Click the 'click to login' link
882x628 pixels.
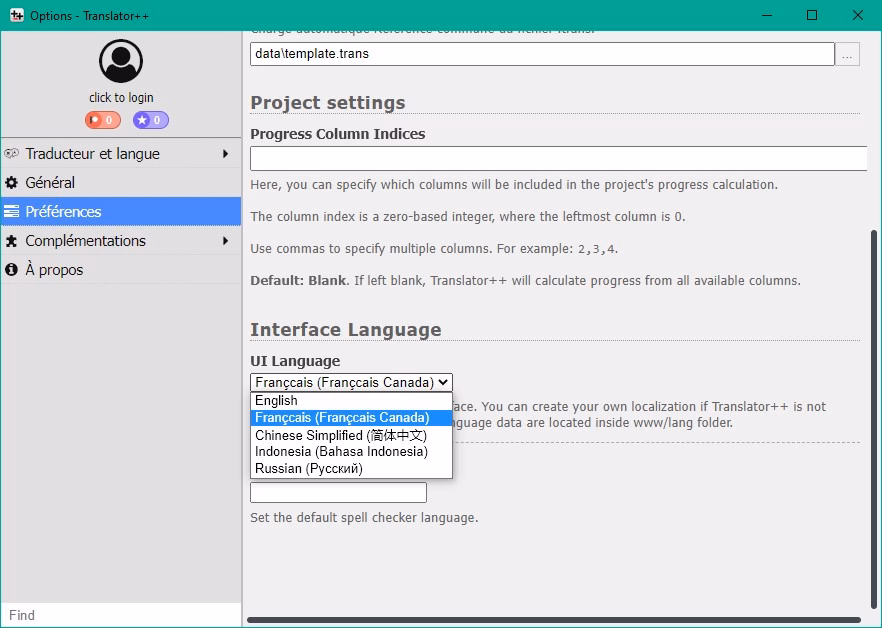click(121, 97)
